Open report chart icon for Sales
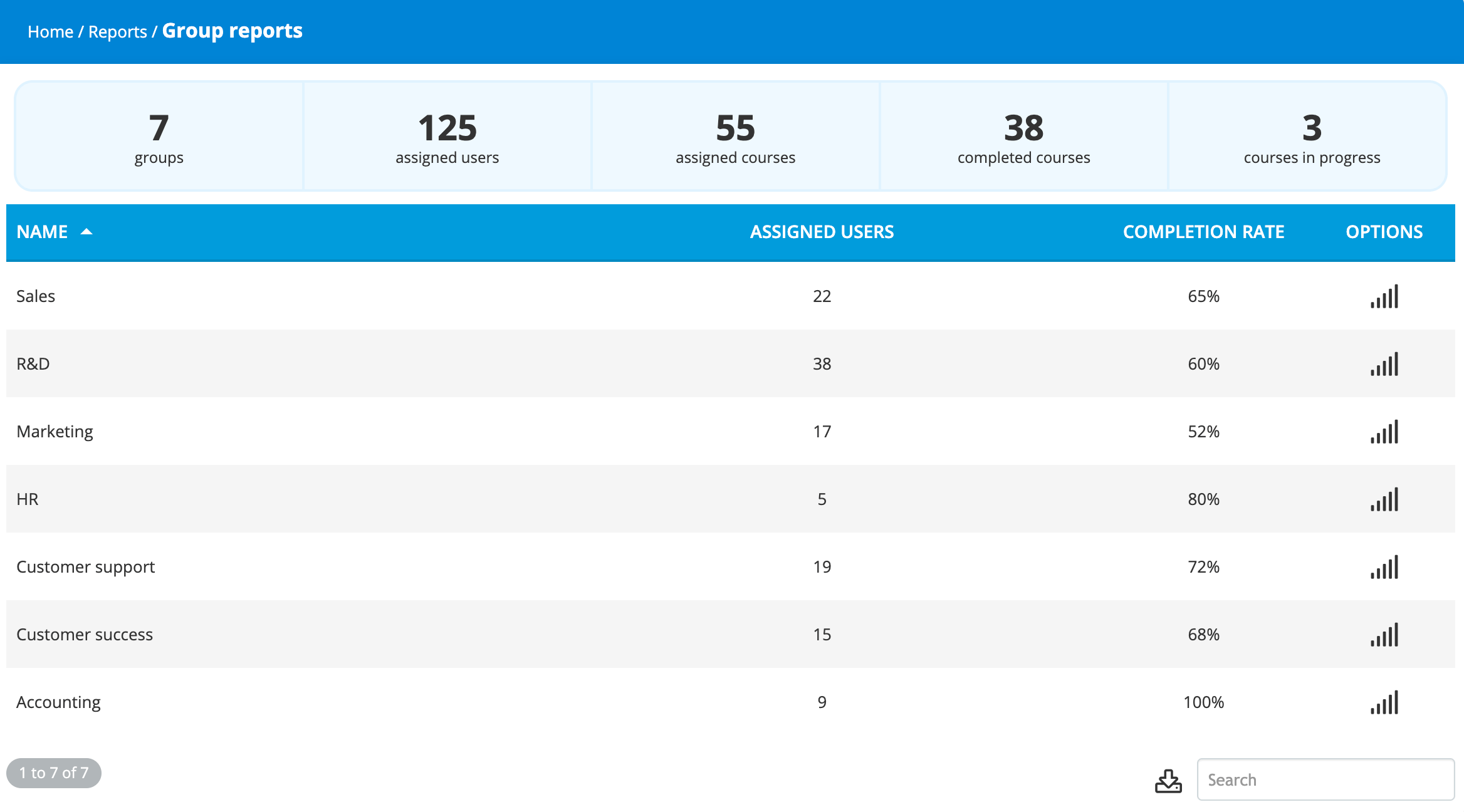Screen dimensions: 1464x812 (x=1384, y=296)
